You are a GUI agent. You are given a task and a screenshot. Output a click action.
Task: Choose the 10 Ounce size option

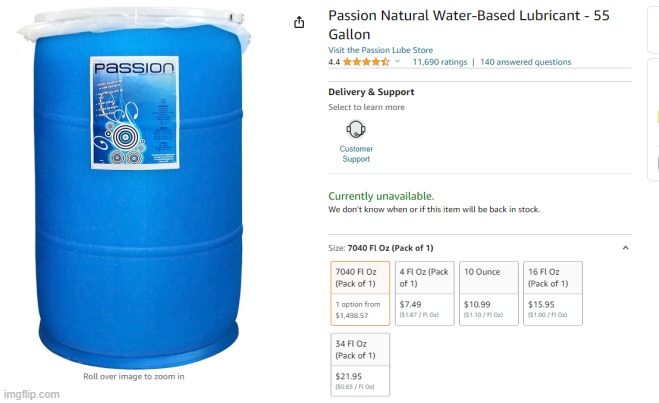pos(489,293)
